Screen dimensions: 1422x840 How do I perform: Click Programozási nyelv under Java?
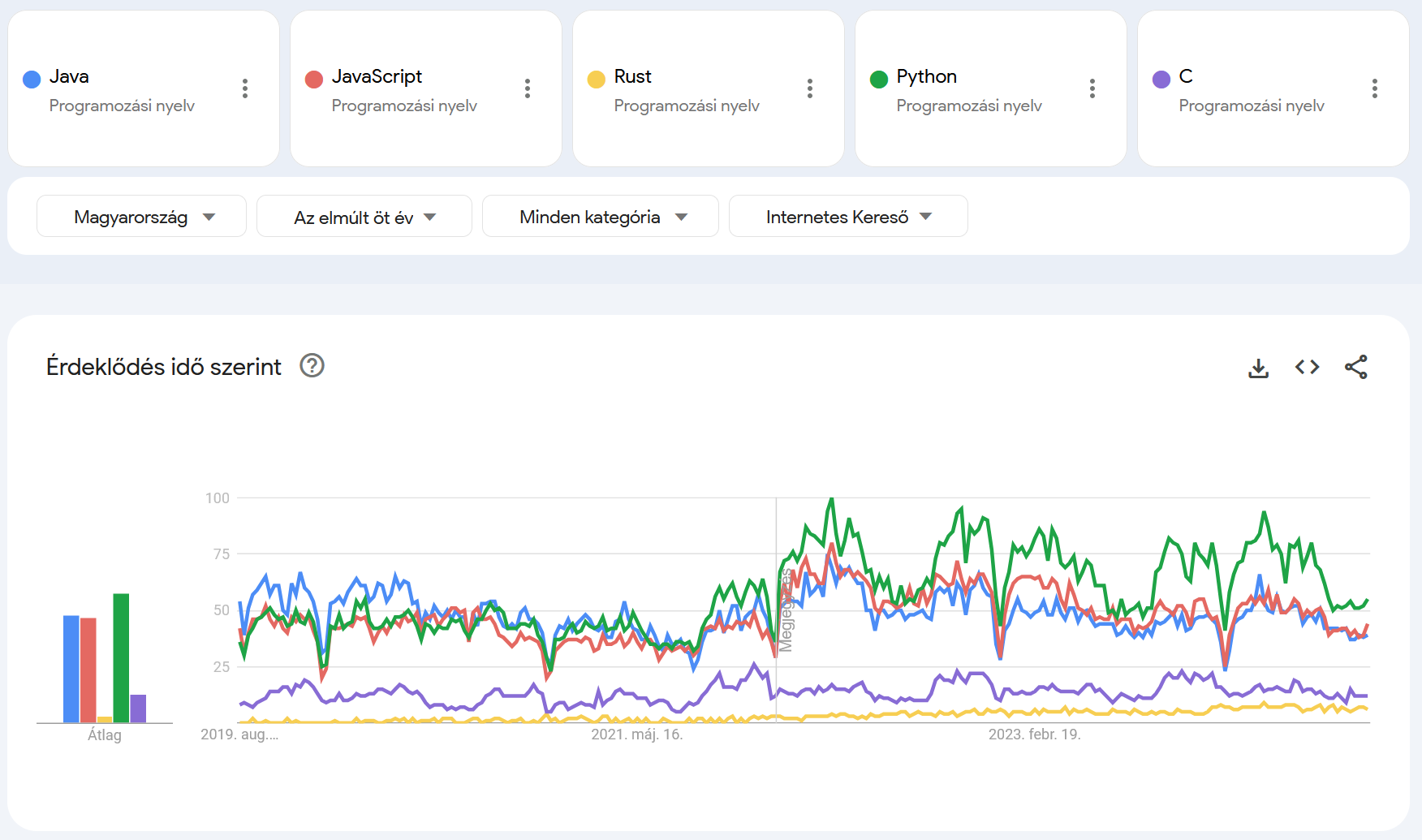pyautogui.click(x=122, y=106)
